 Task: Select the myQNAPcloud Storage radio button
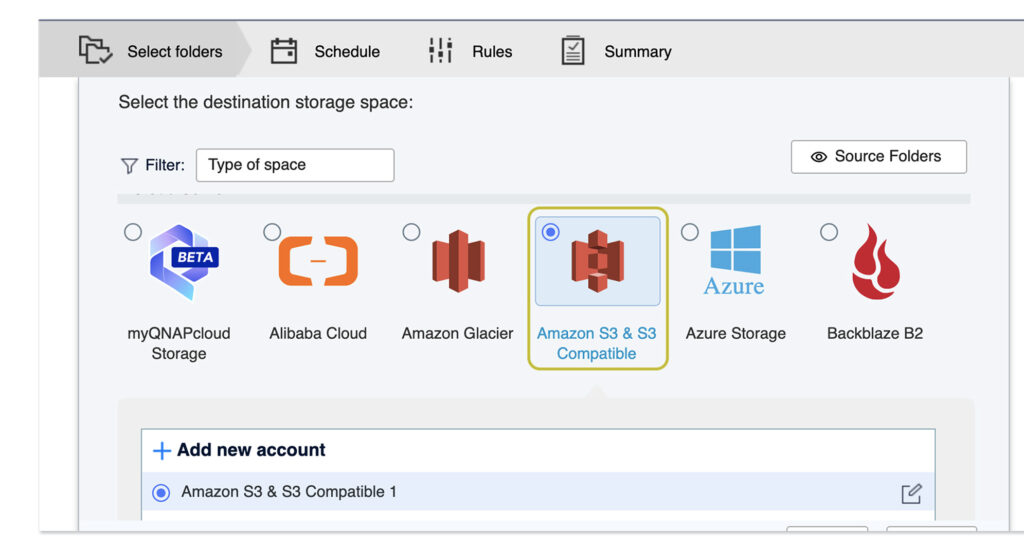(133, 232)
